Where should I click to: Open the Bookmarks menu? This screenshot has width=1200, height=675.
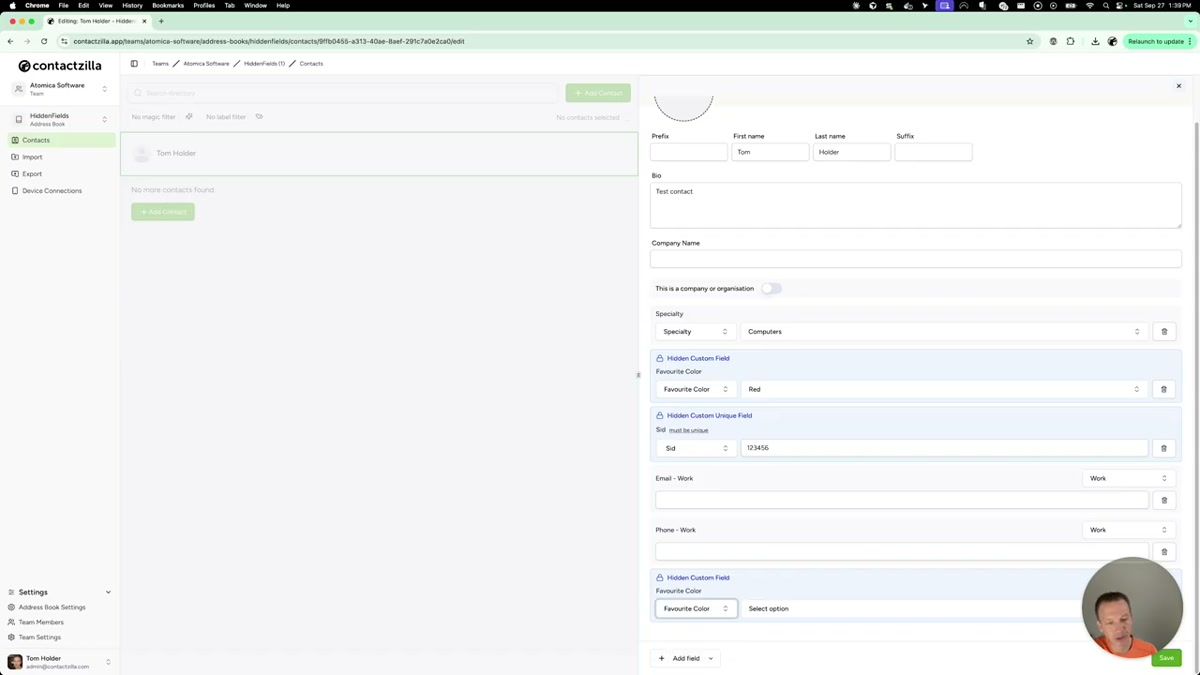167,5
